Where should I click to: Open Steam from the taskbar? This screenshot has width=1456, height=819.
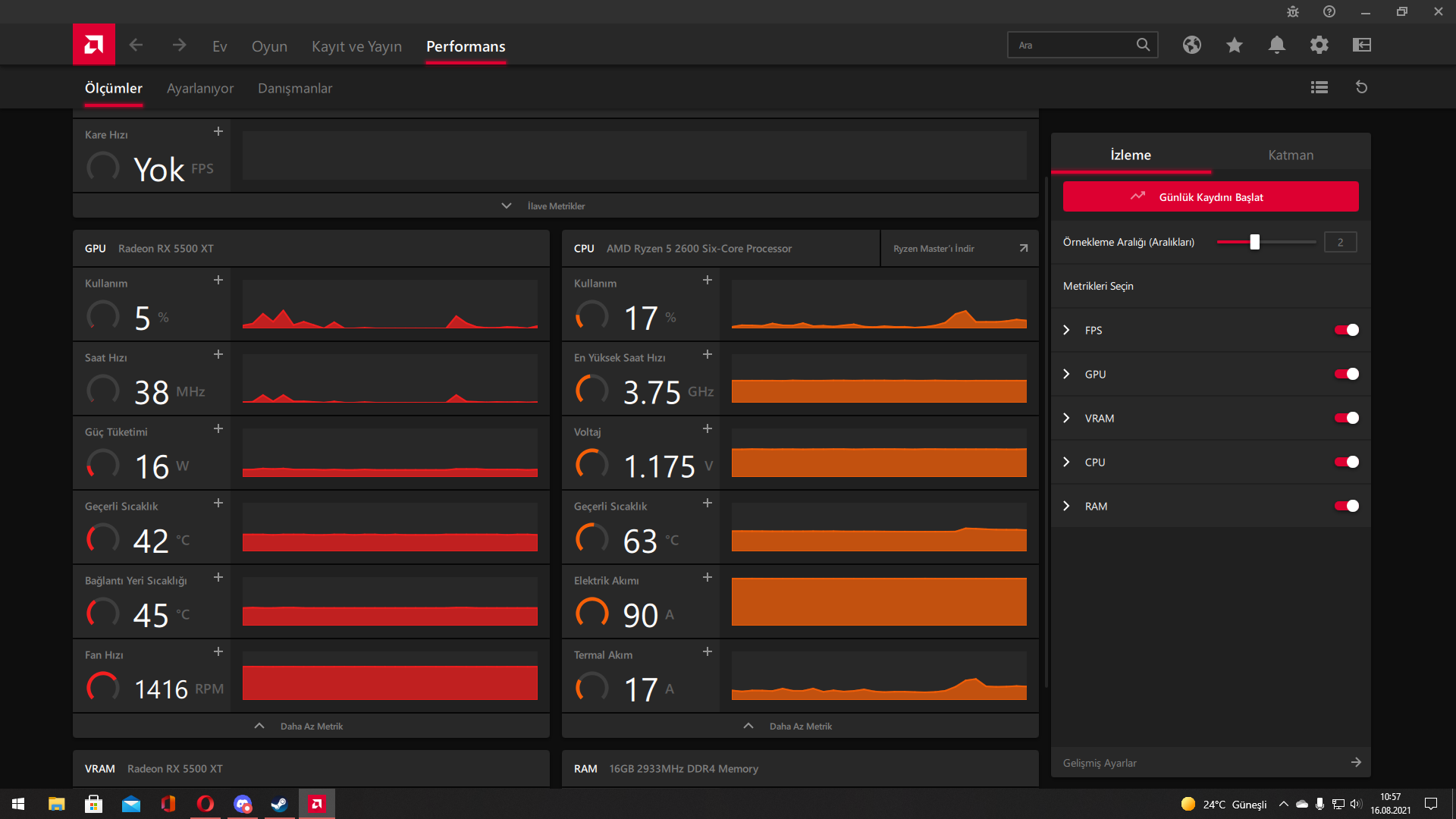(x=279, y=804)
